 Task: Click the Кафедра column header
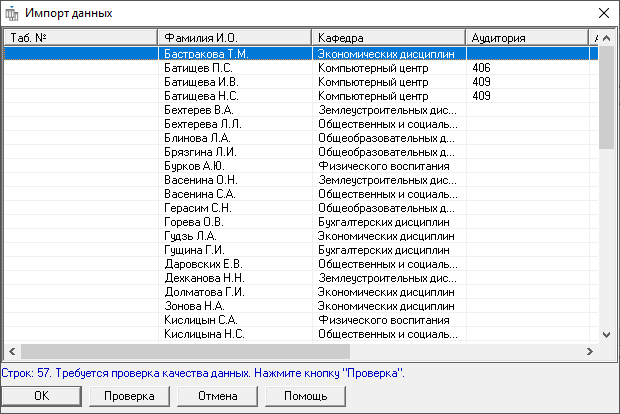[x=388, y=38]
